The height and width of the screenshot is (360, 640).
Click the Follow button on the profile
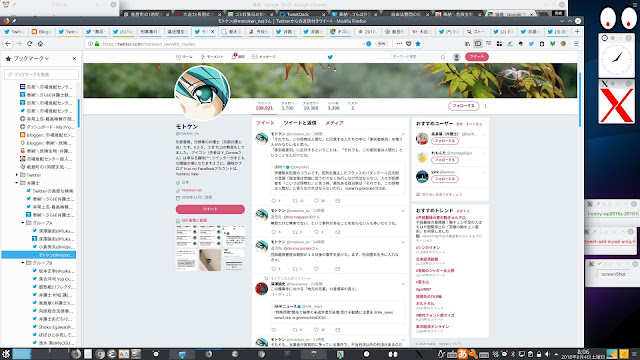coord(463,106)
